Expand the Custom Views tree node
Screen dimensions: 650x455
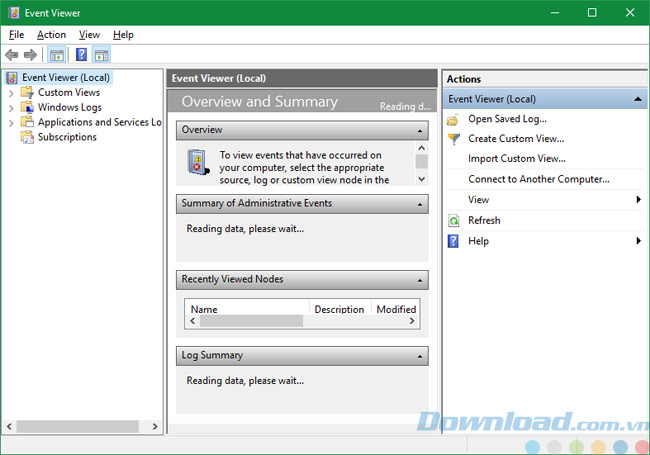pos(11,93)
